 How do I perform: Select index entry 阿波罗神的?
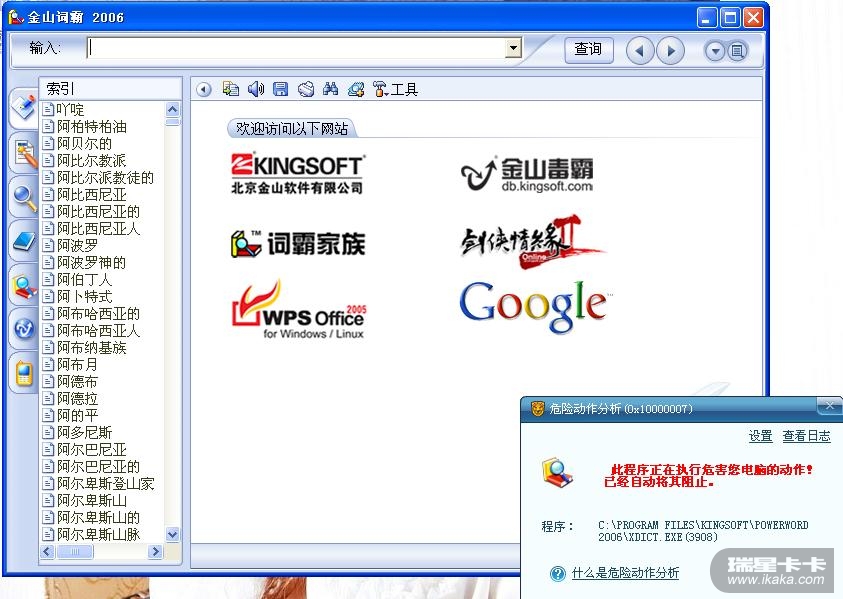(x=85, y=263)
